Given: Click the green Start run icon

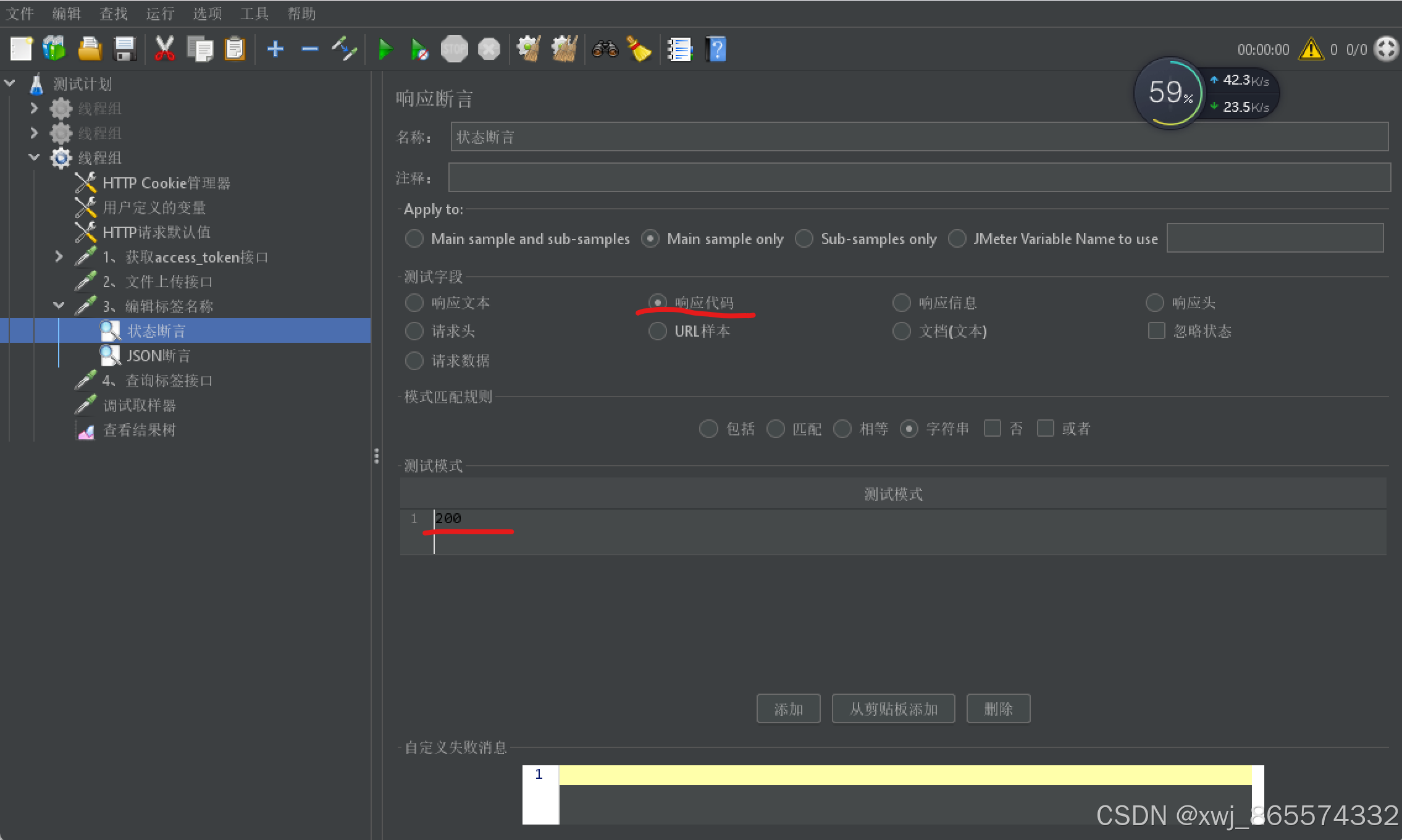Looking at the screenshot, I should coord(385,49).
